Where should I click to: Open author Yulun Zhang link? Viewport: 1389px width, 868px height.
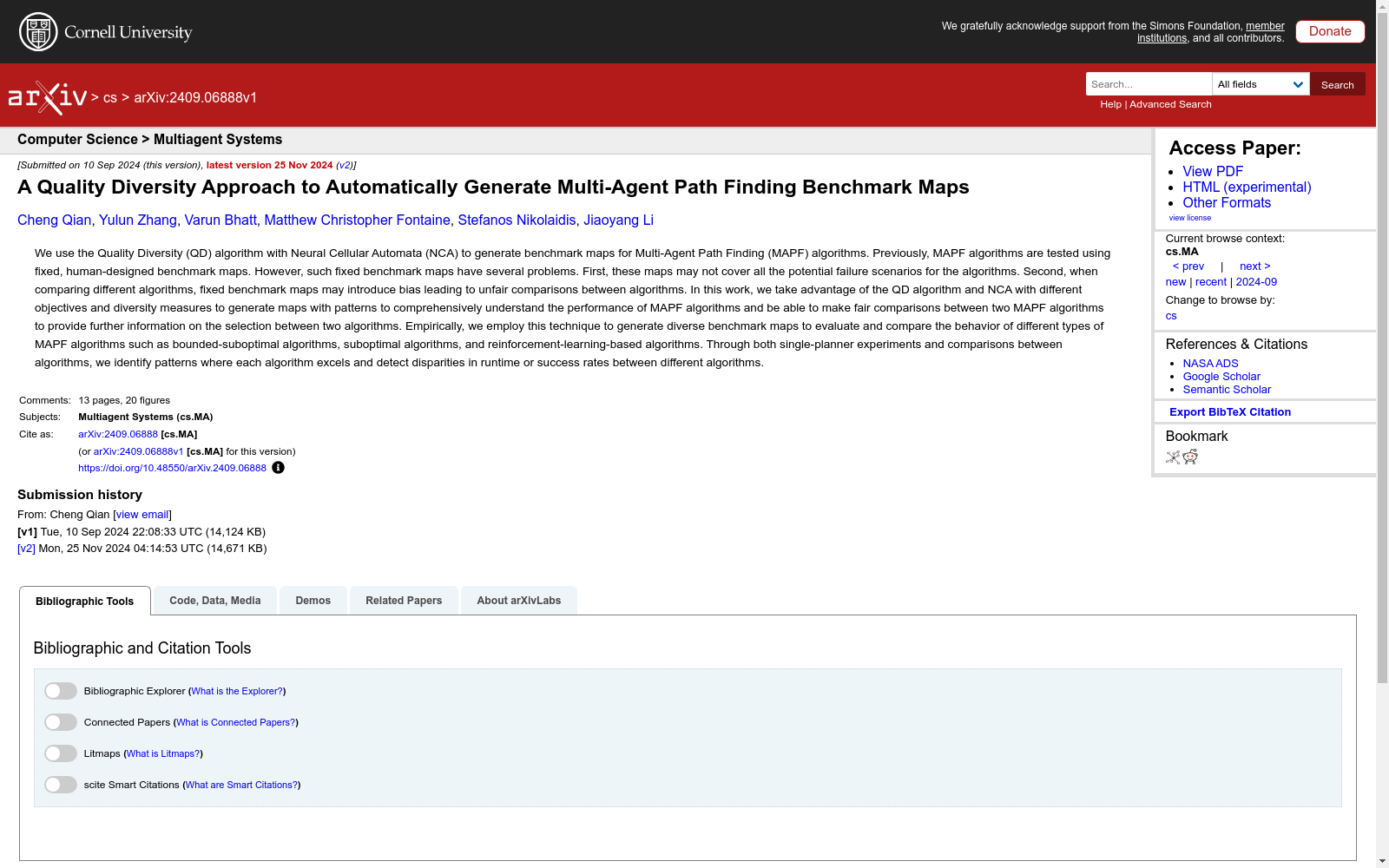click(138, 220)
